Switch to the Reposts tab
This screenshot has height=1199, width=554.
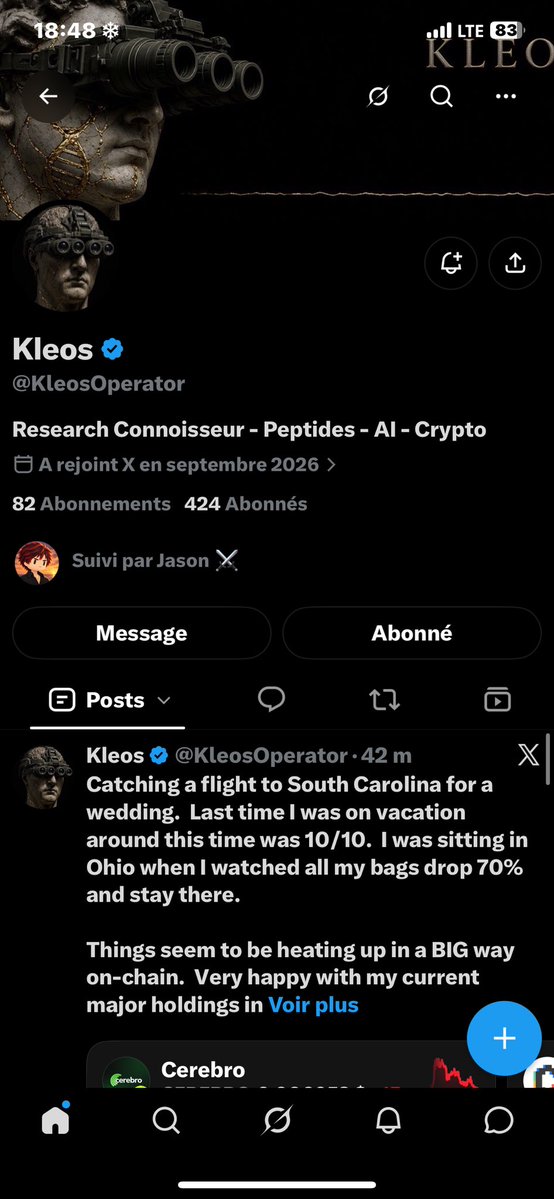[384, 700]
